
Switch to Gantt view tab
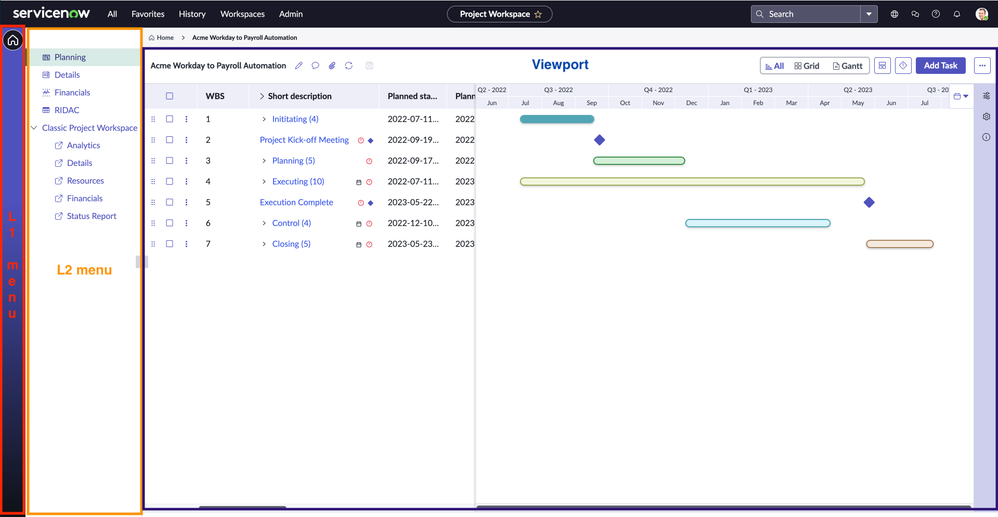[847, 66]
